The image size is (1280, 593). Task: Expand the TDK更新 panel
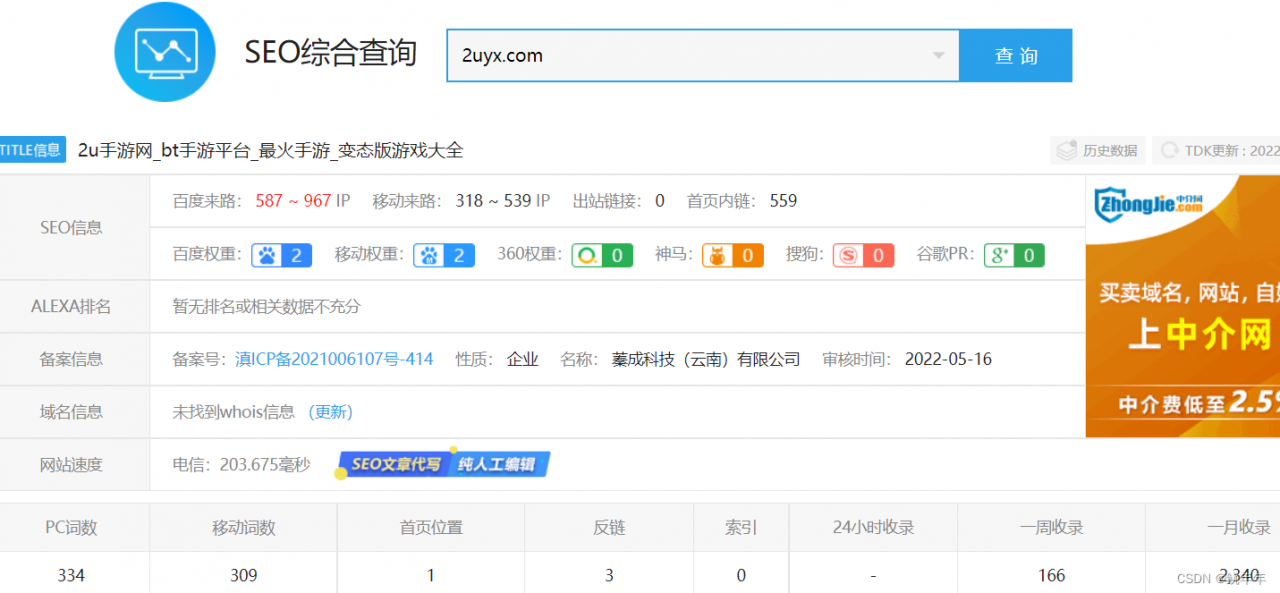[x=1215, y=149]
